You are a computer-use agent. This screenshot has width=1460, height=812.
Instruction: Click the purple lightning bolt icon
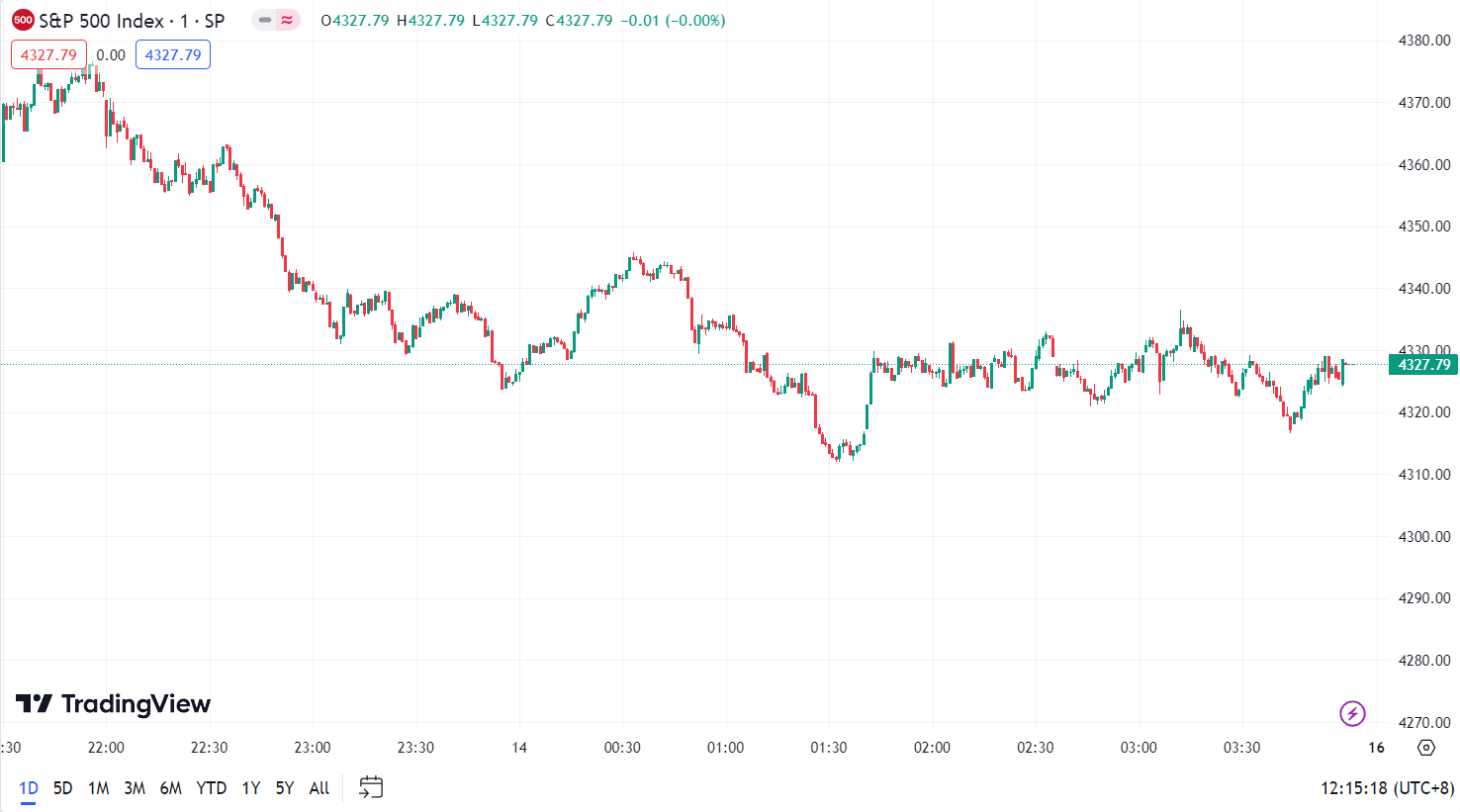tap(1352, 712)
